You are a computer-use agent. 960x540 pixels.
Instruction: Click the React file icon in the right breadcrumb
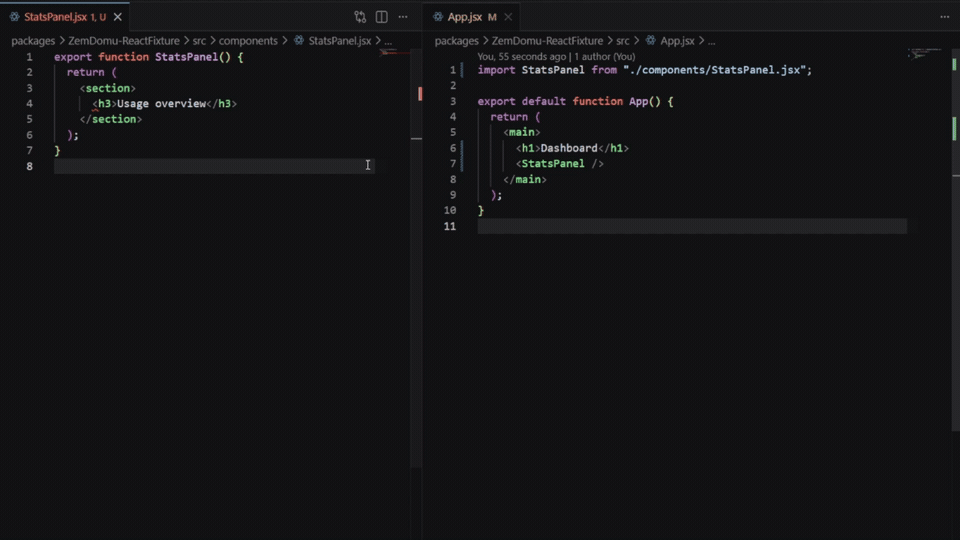[x=650, y=40]
